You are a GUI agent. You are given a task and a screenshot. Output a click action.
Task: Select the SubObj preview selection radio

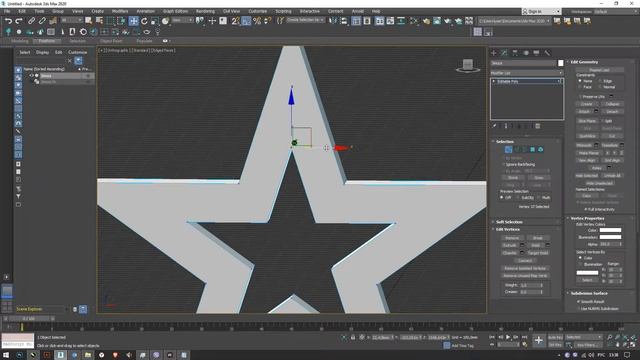518,198
